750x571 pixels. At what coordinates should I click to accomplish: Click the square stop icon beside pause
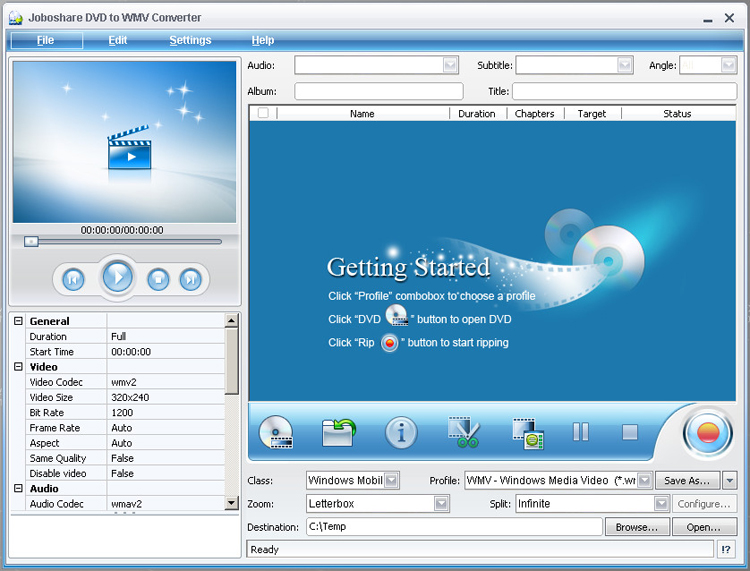(630, 432)
